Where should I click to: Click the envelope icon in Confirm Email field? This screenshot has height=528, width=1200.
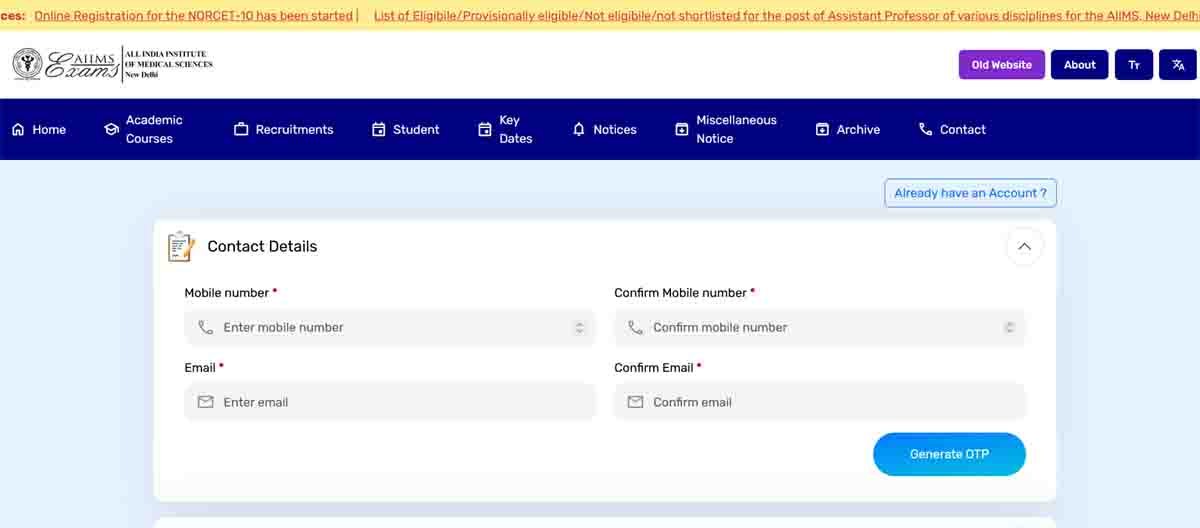coord(635,402)
